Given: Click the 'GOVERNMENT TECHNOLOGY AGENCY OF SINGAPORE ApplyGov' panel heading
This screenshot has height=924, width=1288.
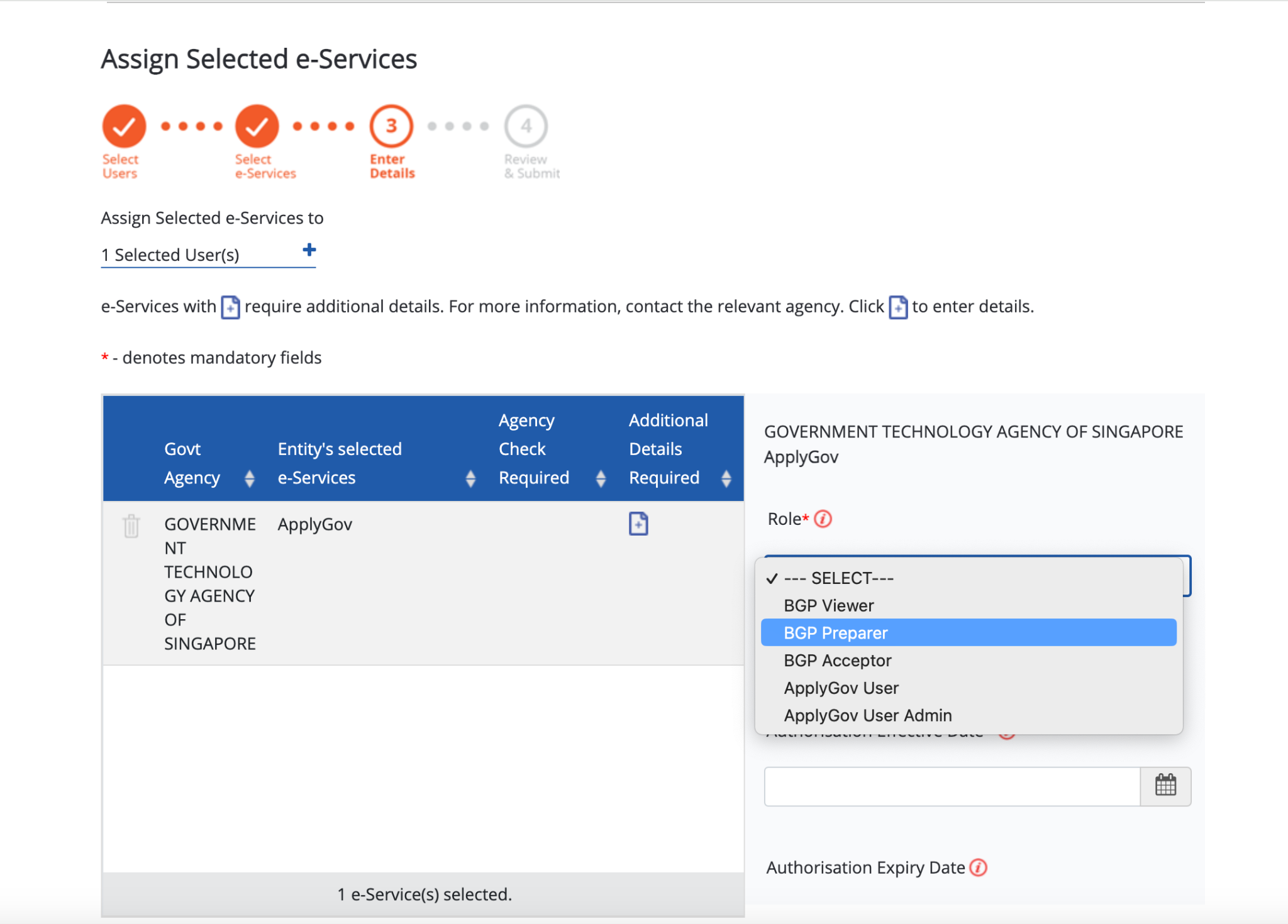Looking at the screenshot, I should click(974, 444).
